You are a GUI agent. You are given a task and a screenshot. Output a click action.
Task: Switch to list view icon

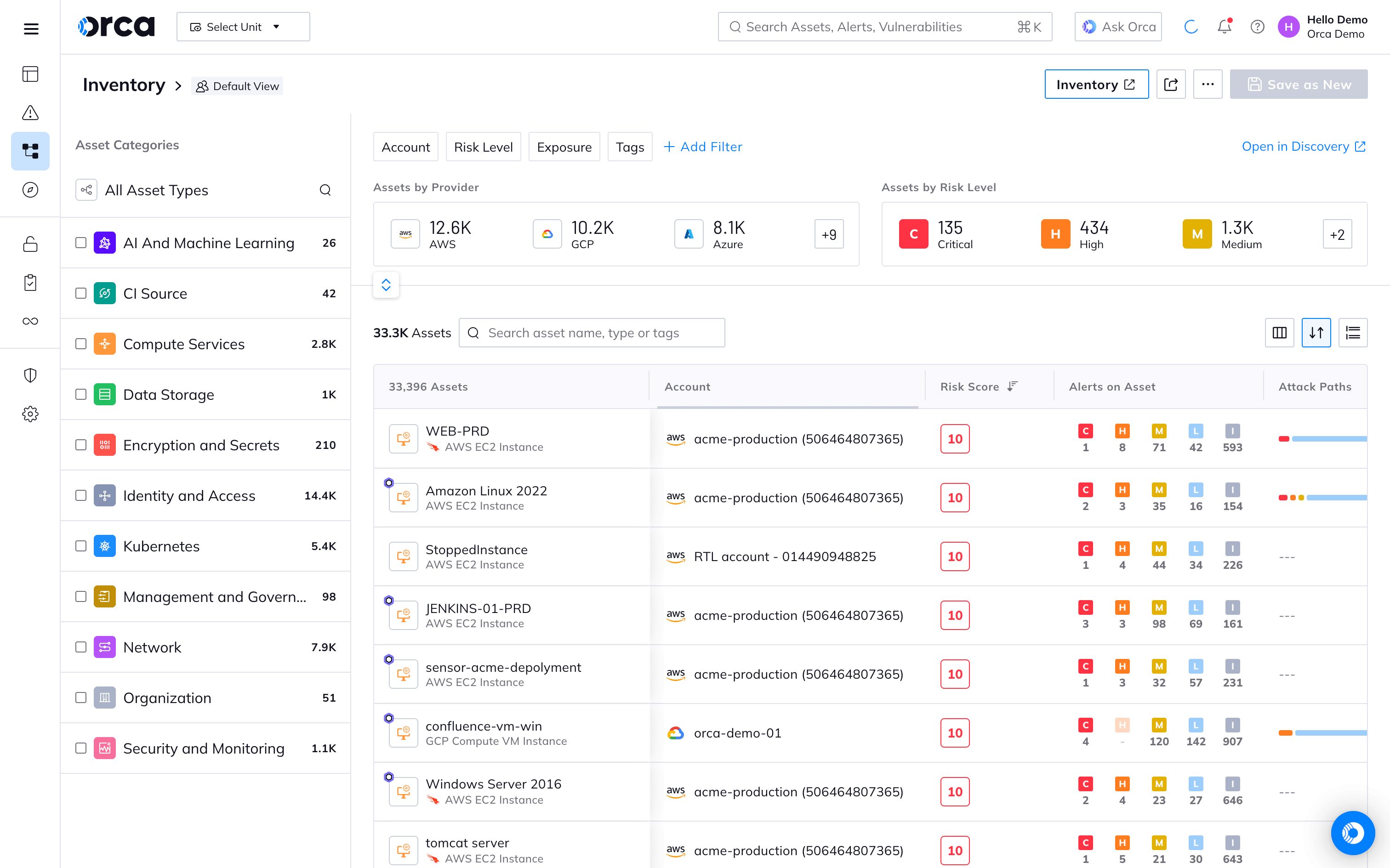point(1353,332)
